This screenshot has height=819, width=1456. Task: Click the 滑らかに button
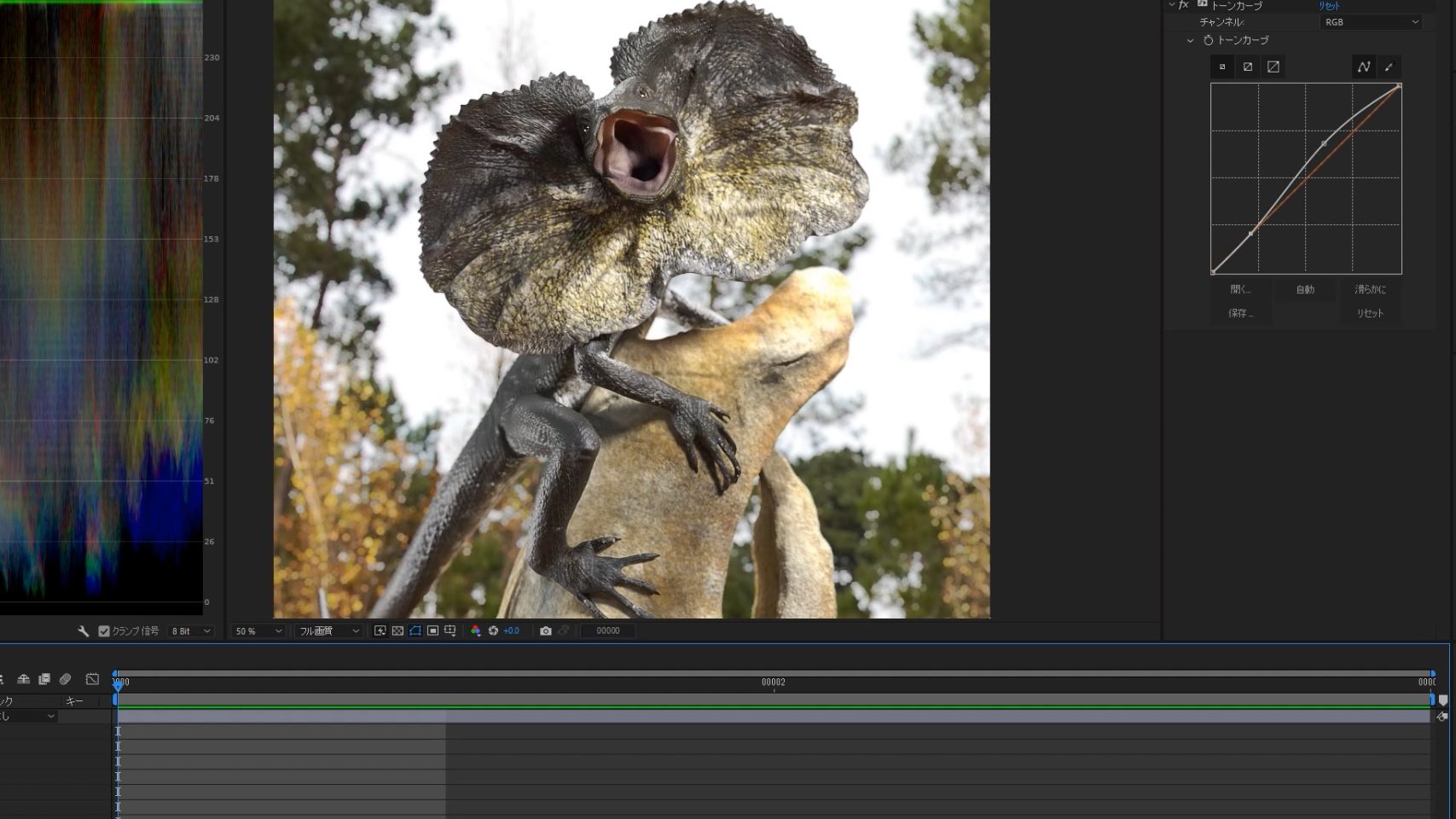click(x=1370, y=289)
